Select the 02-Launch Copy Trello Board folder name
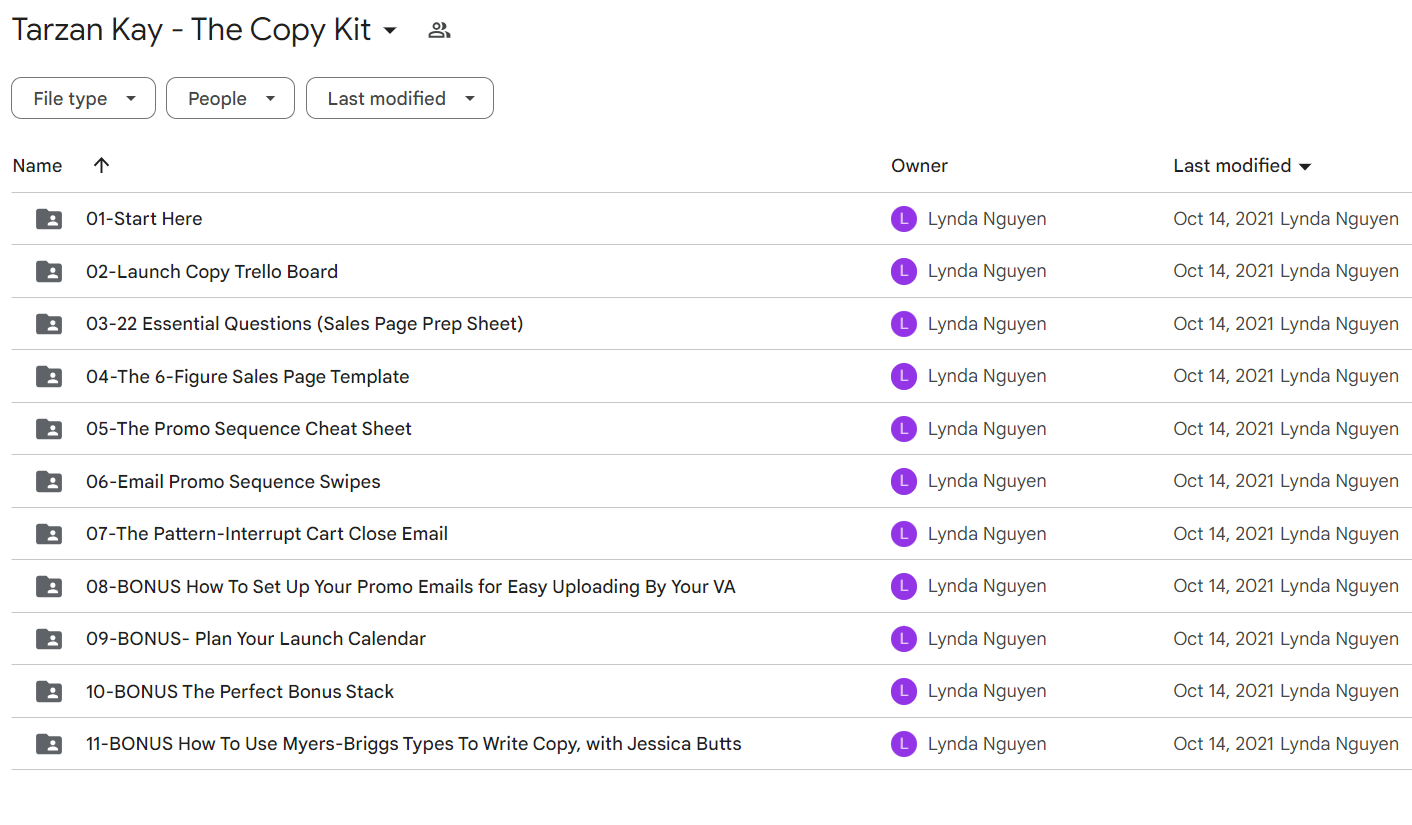1412x825 pixels. coord(212,271)
